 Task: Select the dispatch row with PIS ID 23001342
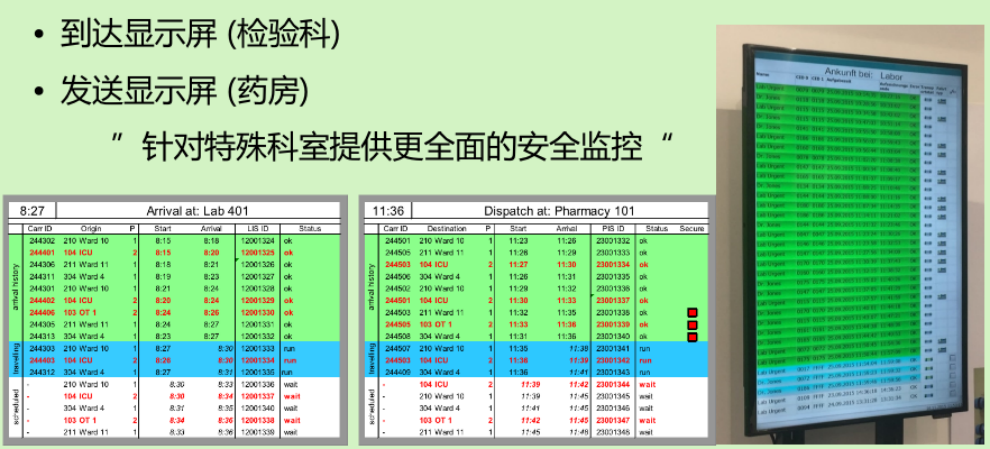[x=540, y=360]
